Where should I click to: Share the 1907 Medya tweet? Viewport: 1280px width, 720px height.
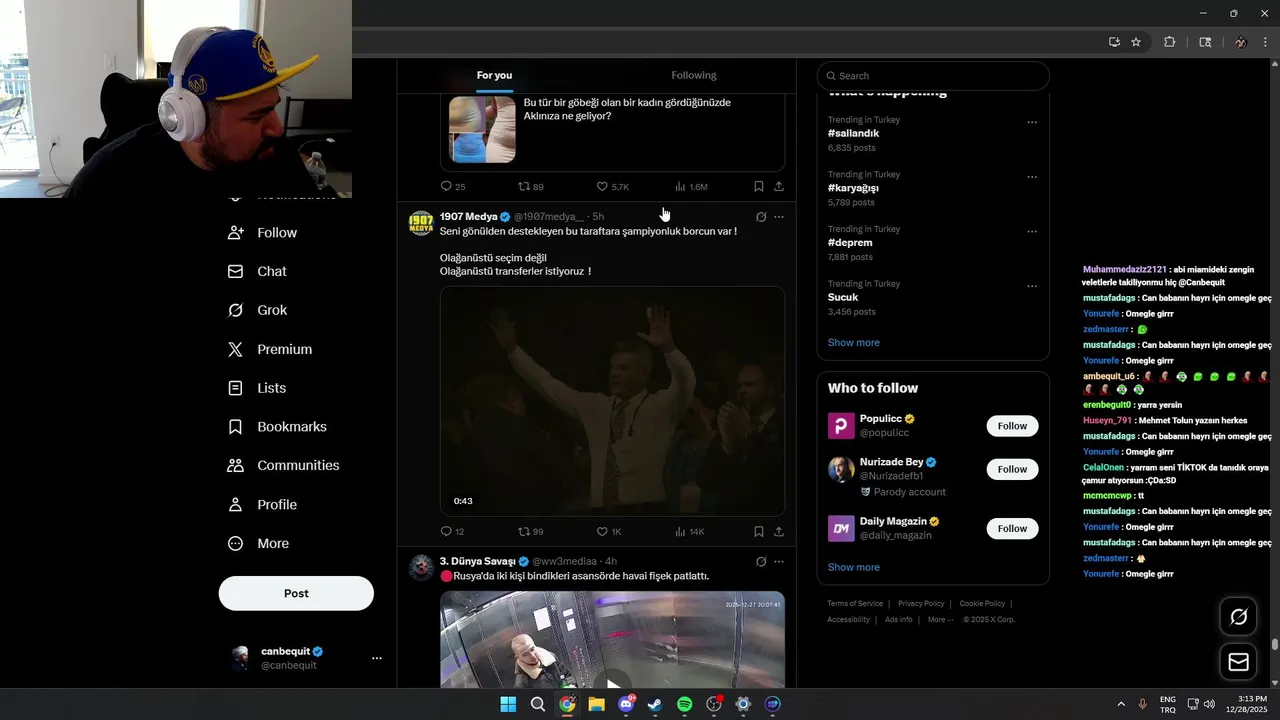click(779, 531)
